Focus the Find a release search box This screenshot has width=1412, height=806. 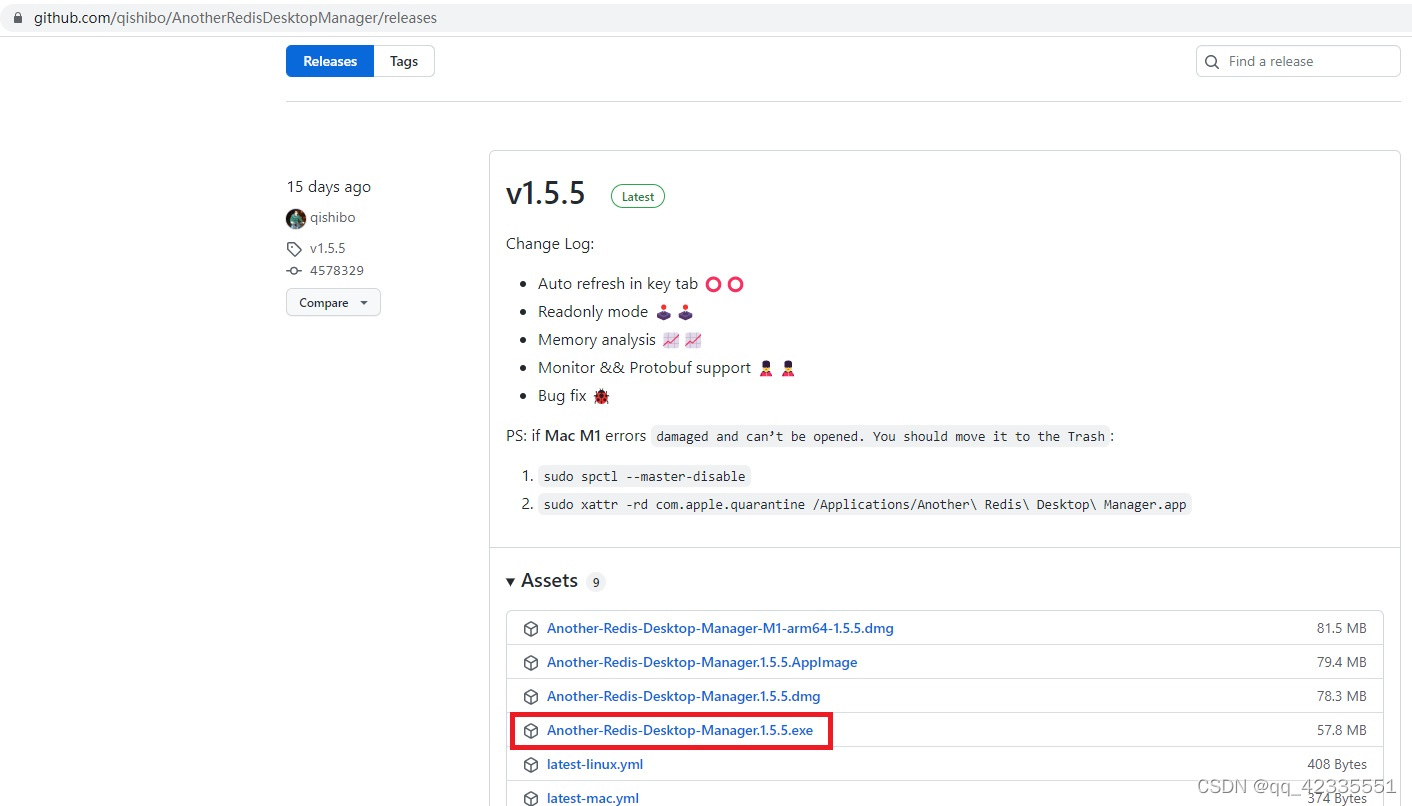click(x=1298, y=61)
